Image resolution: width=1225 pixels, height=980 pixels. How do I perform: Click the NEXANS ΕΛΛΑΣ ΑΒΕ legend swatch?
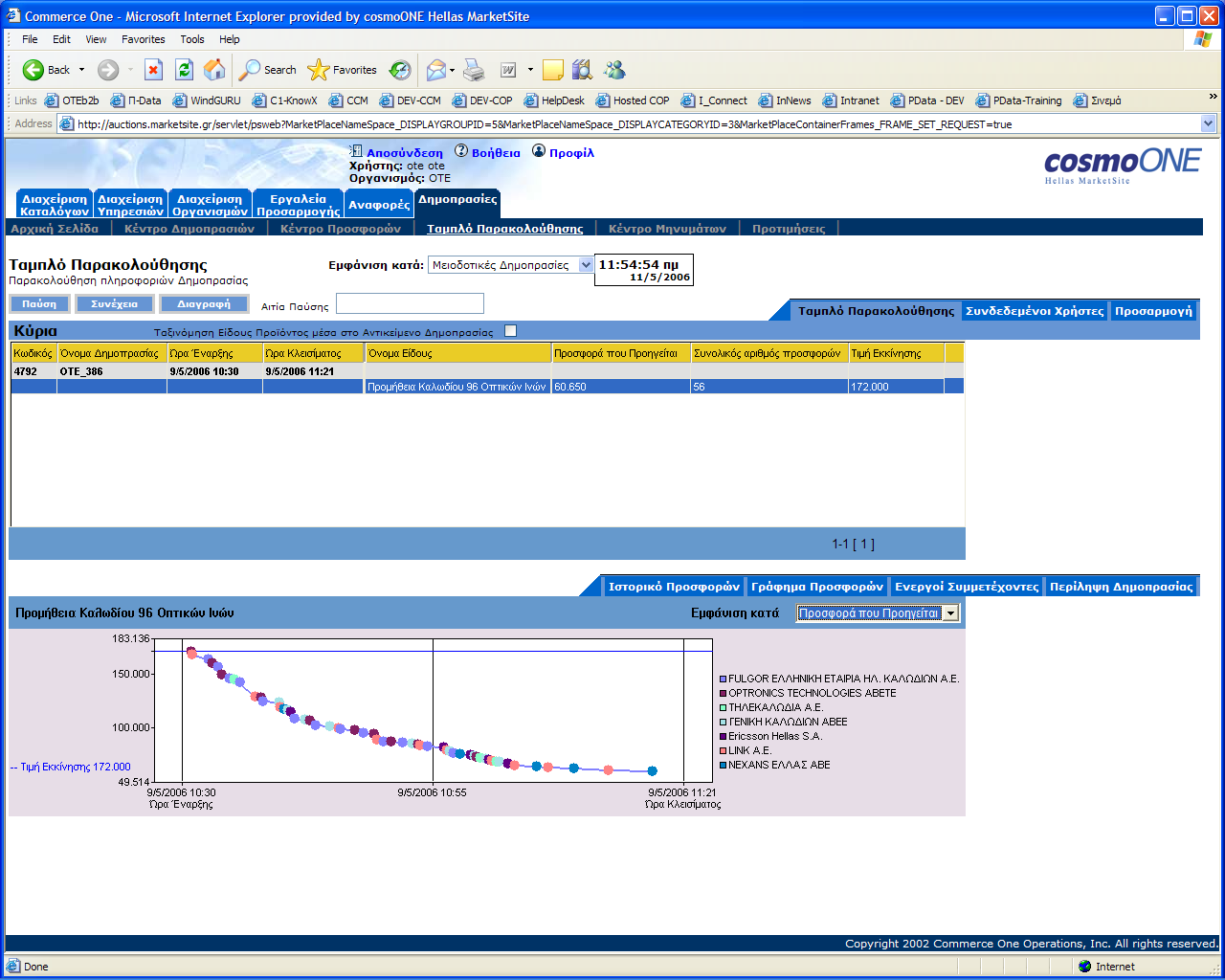click(x=723, y=765)
